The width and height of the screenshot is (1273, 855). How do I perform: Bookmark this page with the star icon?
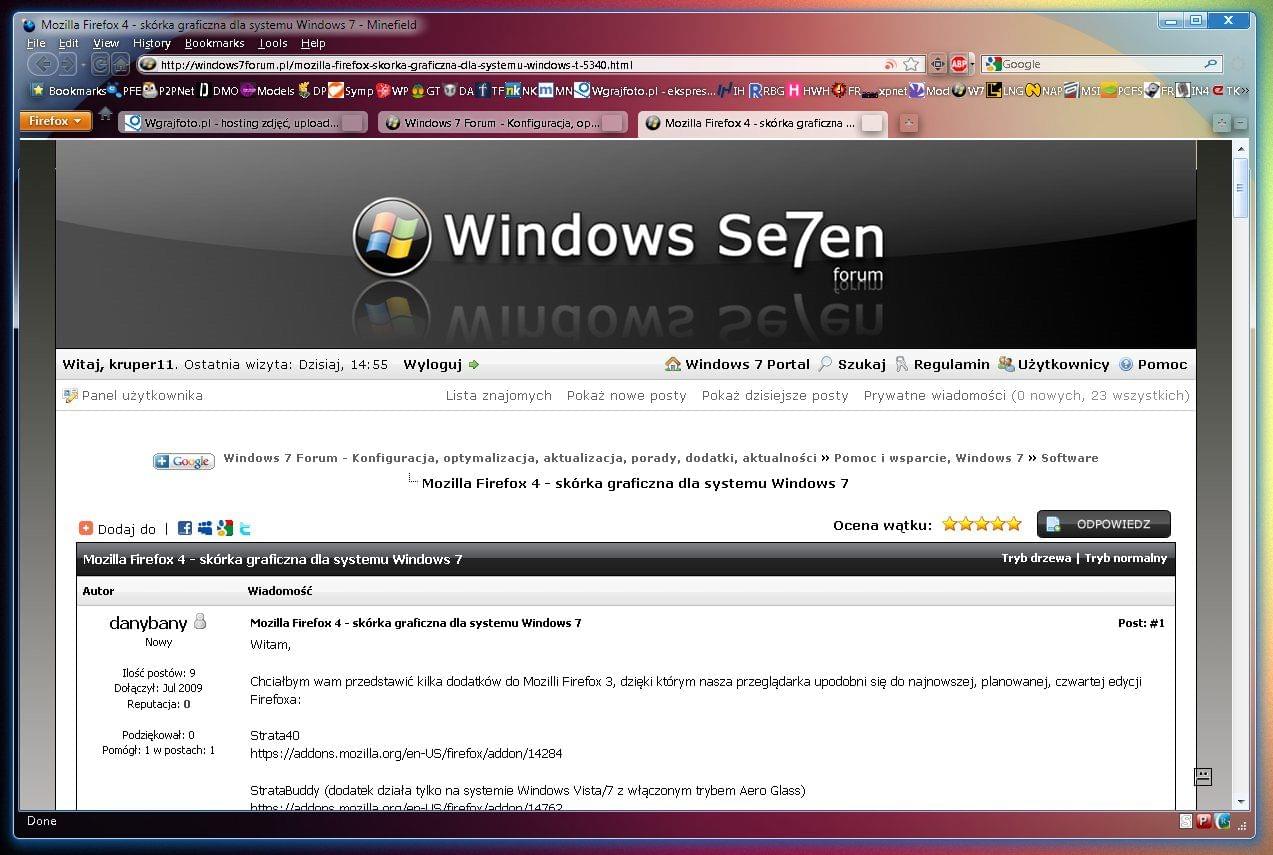click(x=911, y=64)
